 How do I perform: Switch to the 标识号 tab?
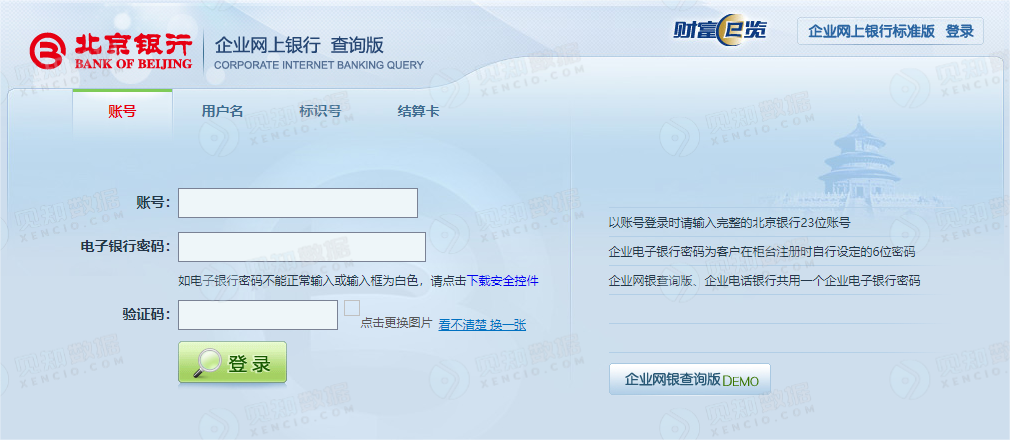tap(320, 111)
